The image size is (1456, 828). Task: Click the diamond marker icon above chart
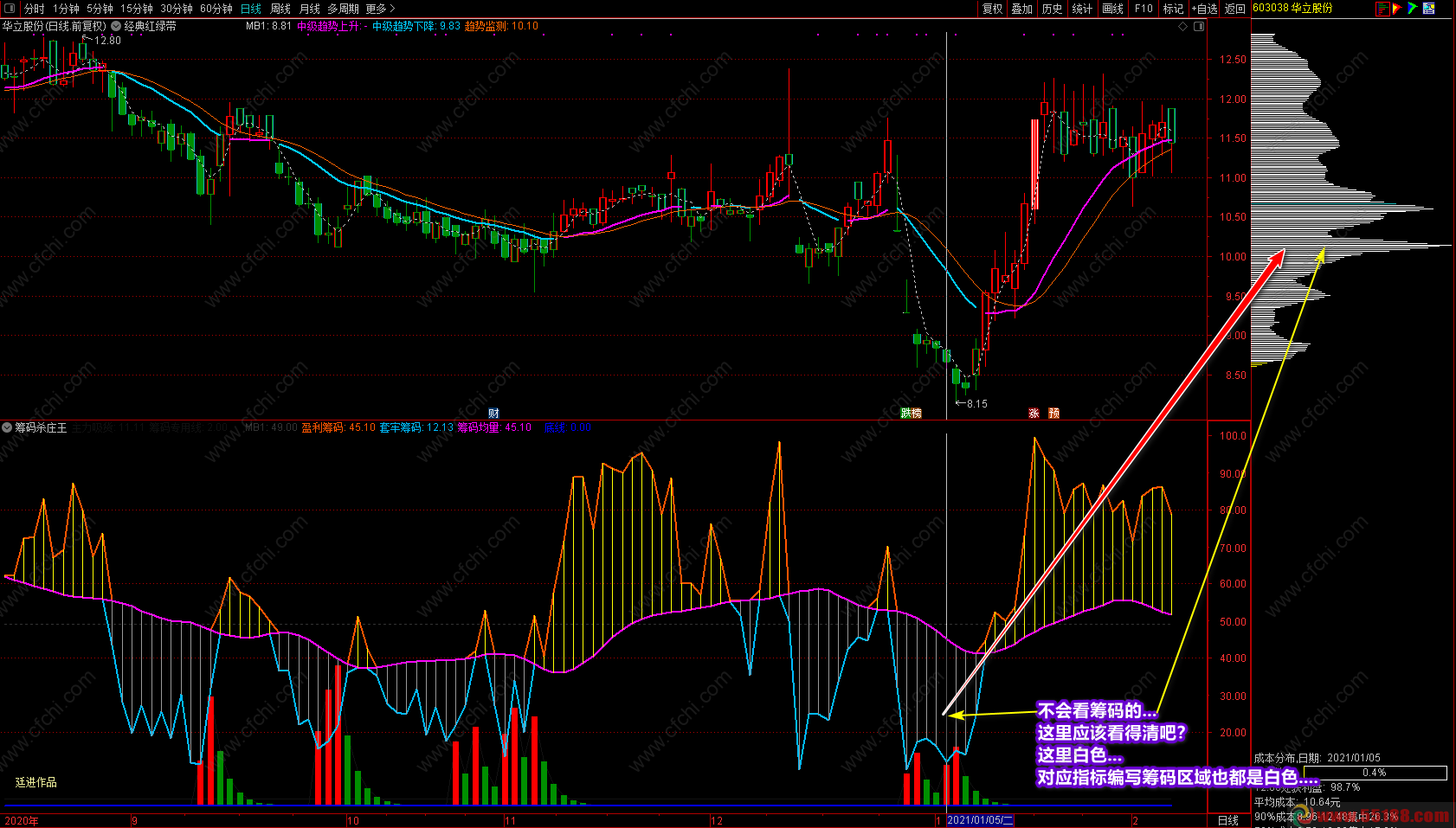point(1183,26)
